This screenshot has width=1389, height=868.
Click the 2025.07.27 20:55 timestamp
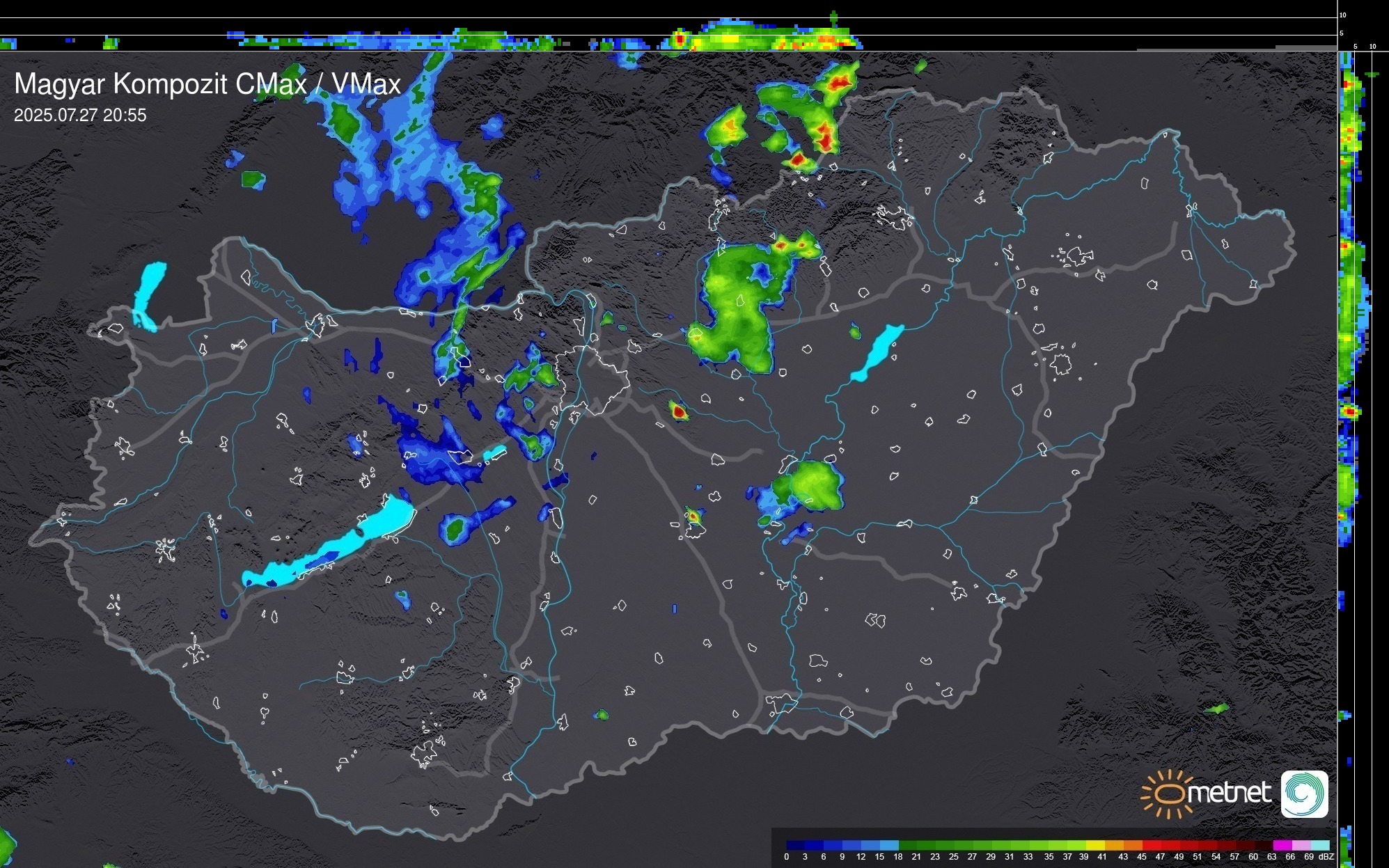(80, 116)
